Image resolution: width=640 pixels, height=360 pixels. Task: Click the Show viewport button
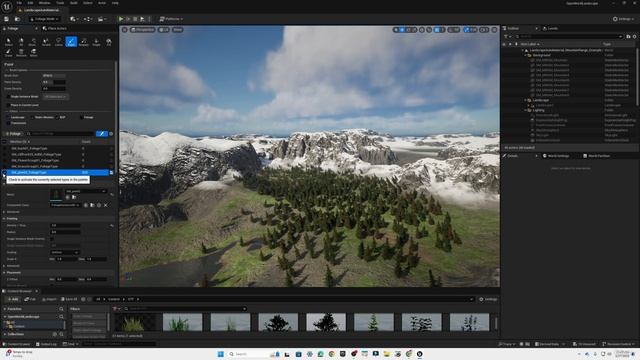178,30
